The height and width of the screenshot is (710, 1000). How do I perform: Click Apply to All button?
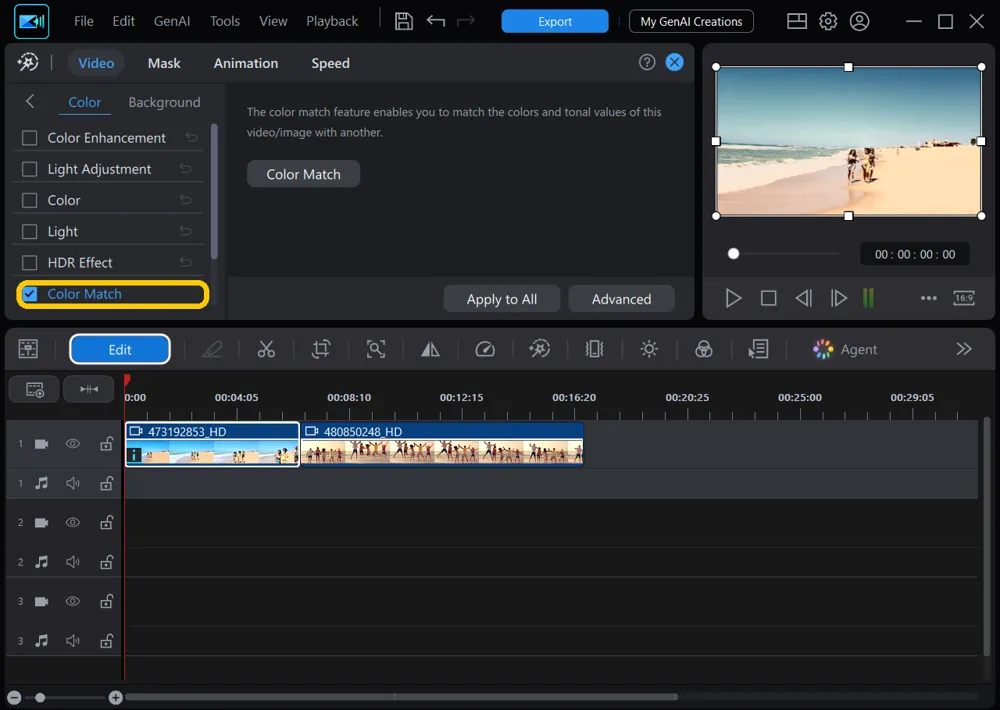coord(502,299)
